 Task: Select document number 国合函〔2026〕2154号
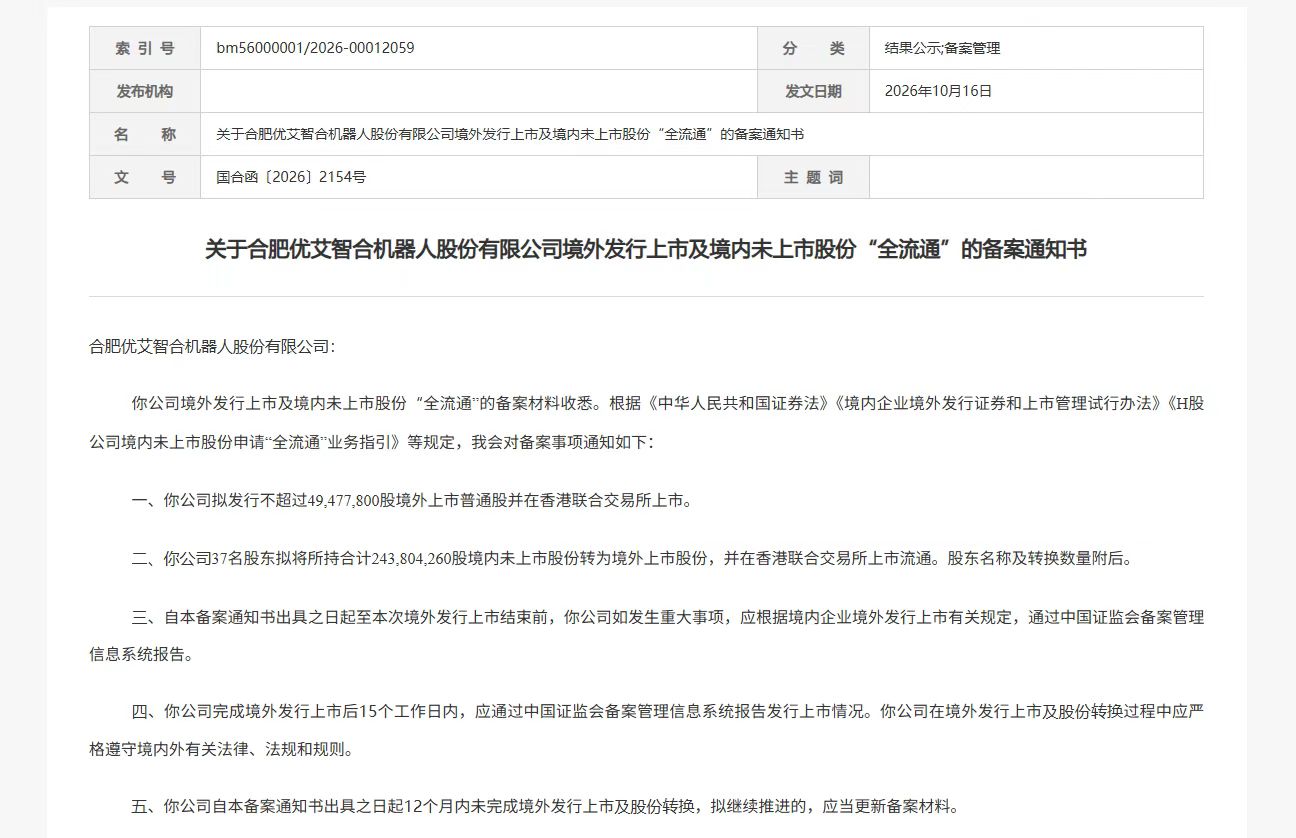[x=291, y=177]
